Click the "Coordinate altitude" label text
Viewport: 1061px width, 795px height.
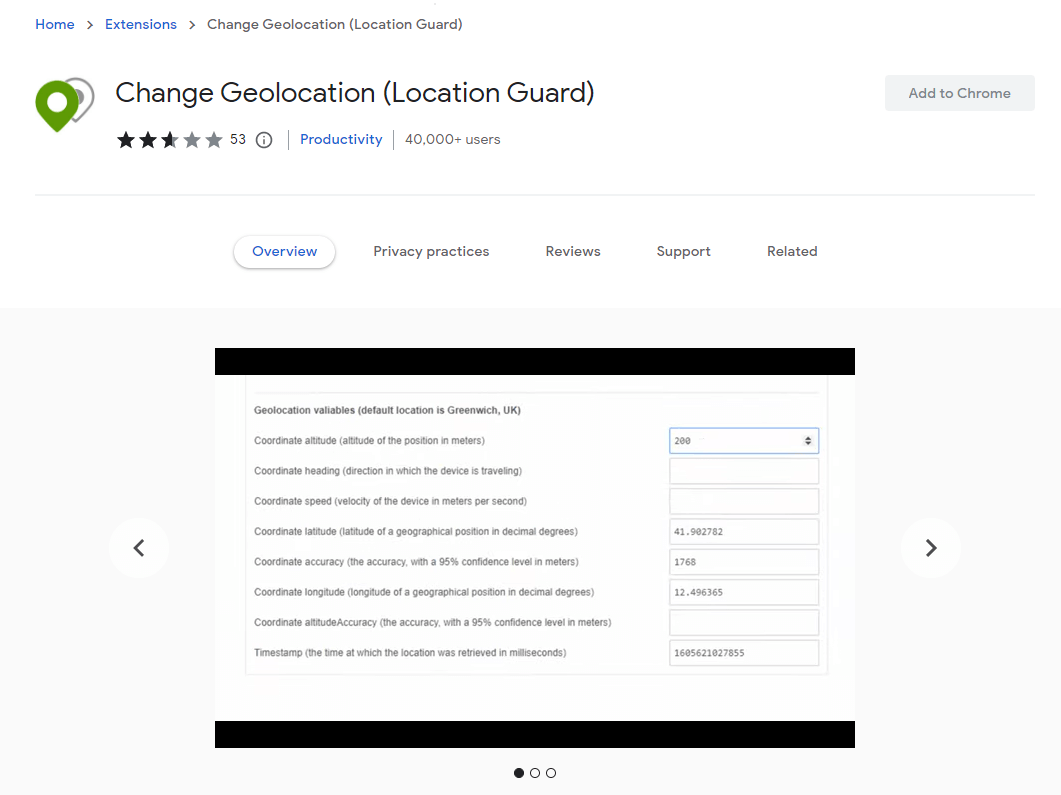(369, 441)
